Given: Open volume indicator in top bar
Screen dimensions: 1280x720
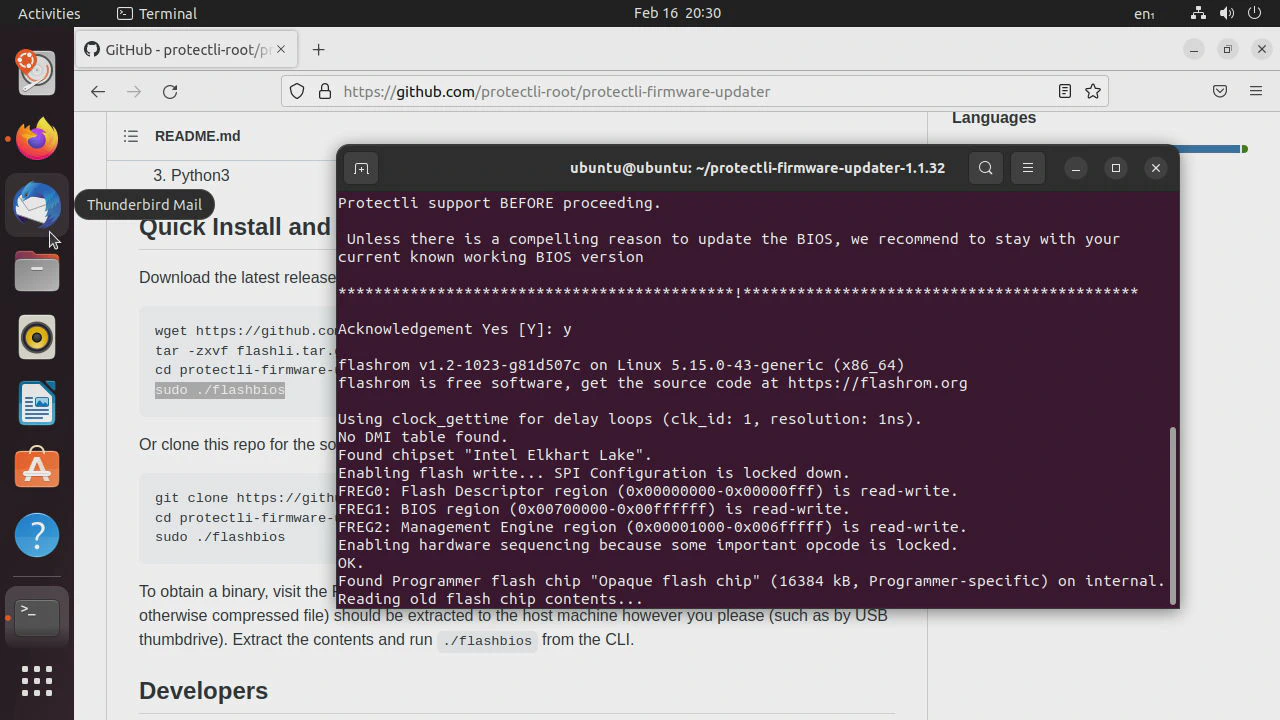Looking at the screenshot, I should tap(1227, 13).
